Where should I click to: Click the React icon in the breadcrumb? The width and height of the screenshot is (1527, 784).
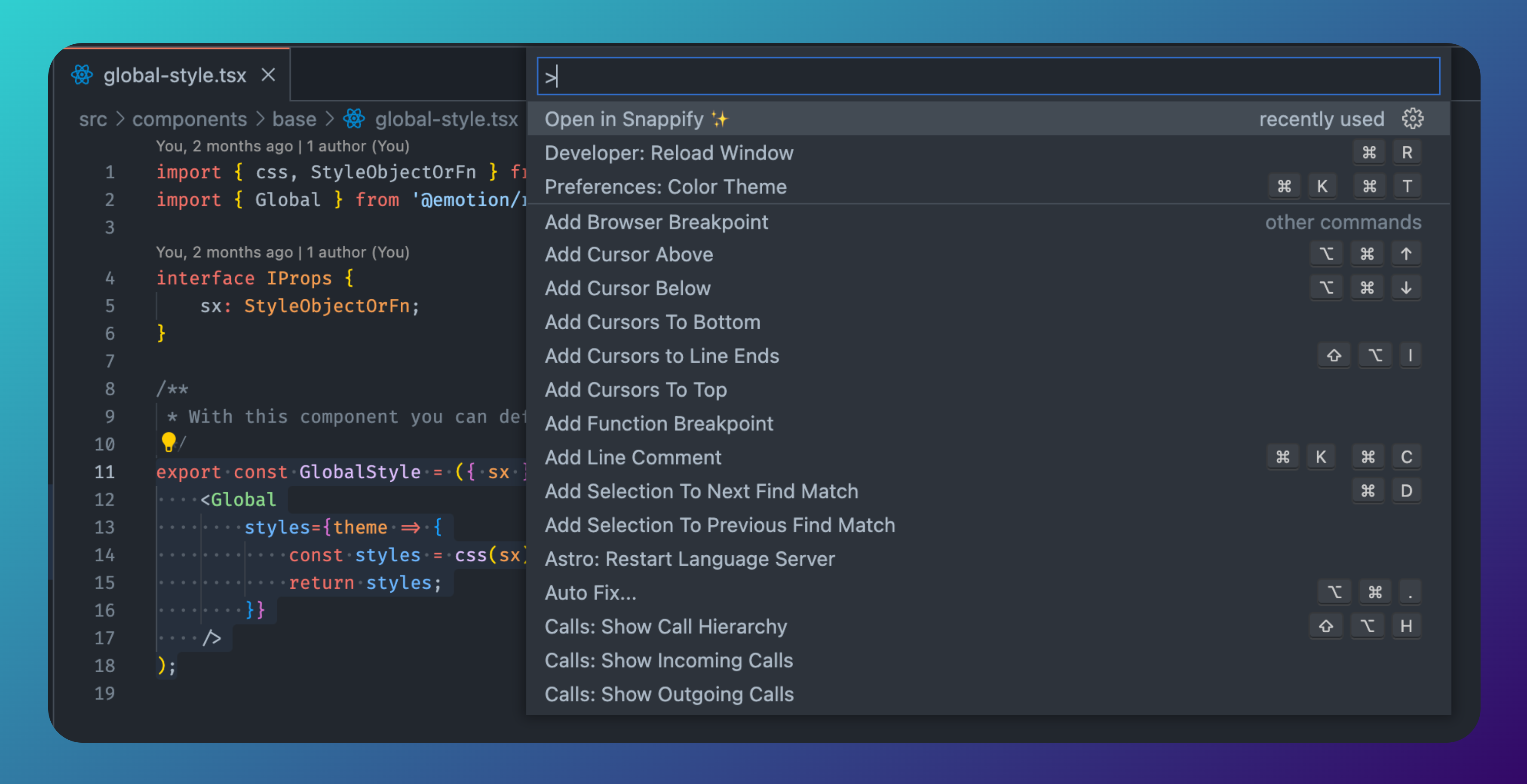click(x=354, y=119)
